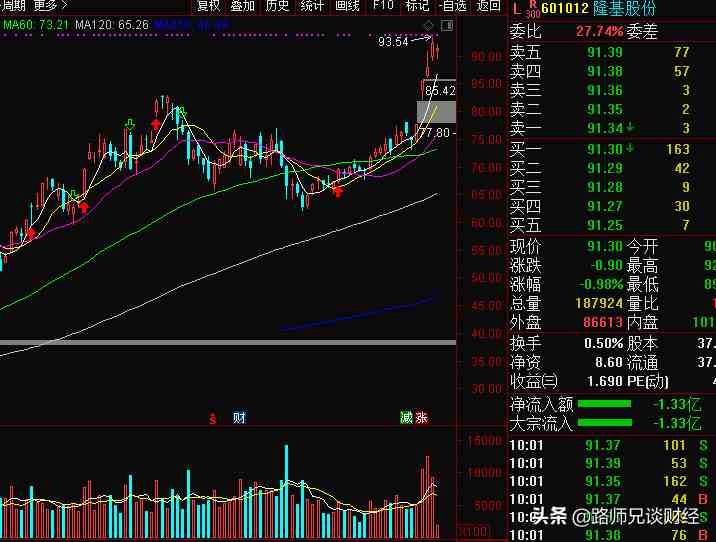Click the green down arrow at the mid-chart top
The image size is (716, 542).
pyautogui.click(x=181, y=111)
